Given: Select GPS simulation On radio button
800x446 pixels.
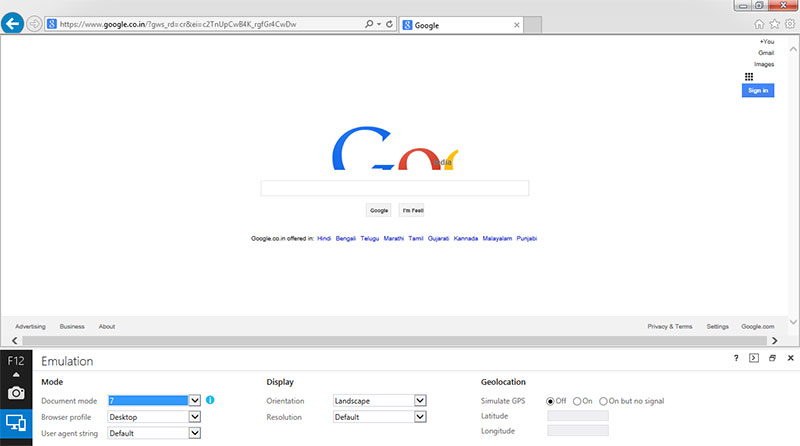Looking at the screenshot, I should coord(577,402).
